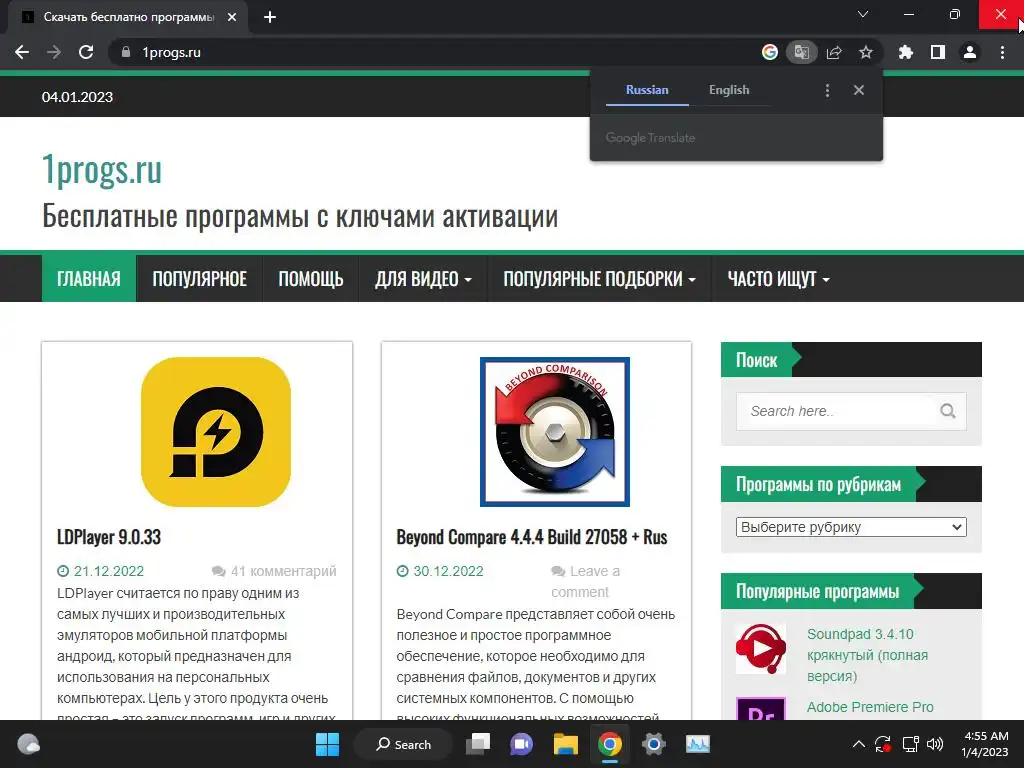The width and height of the screenshot is (1024, 768).
Task: Expand the ПОПУЛЯРНЫЕ ПОДБОРКИ dropdown menu
Action: (x=599, y=279)
